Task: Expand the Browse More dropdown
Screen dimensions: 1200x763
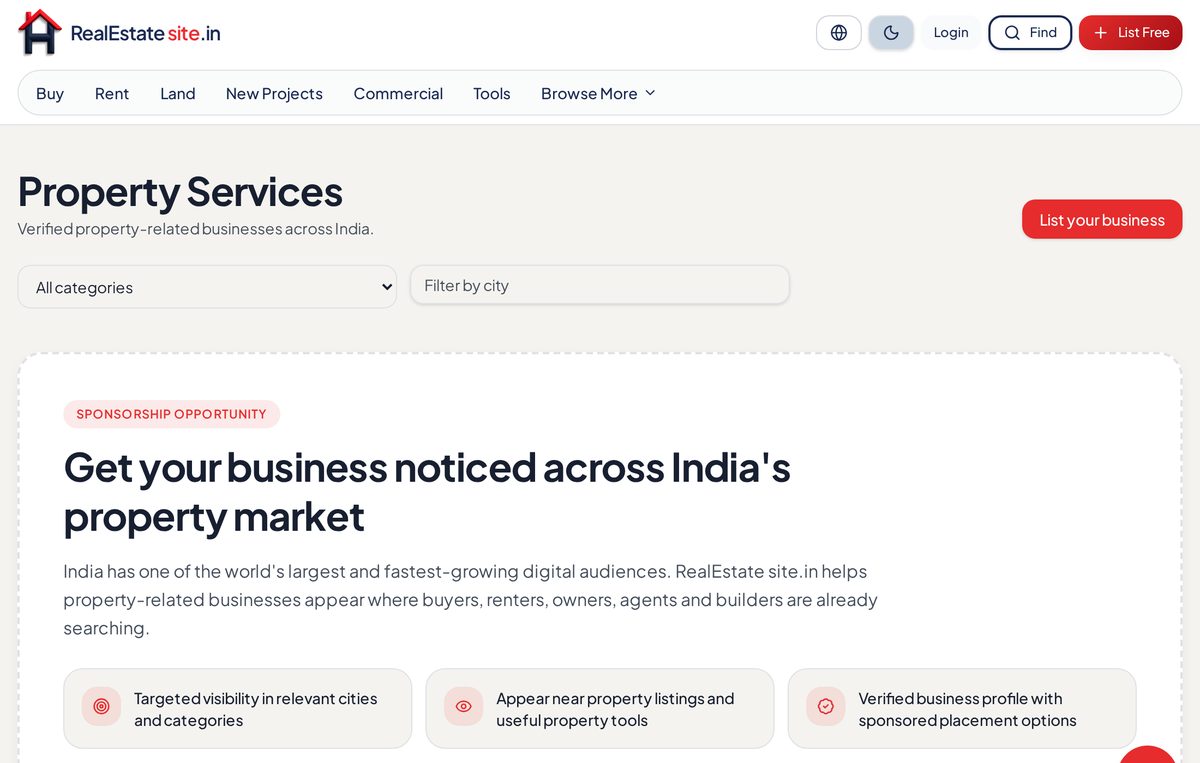Action: click(x=598, y=93)
